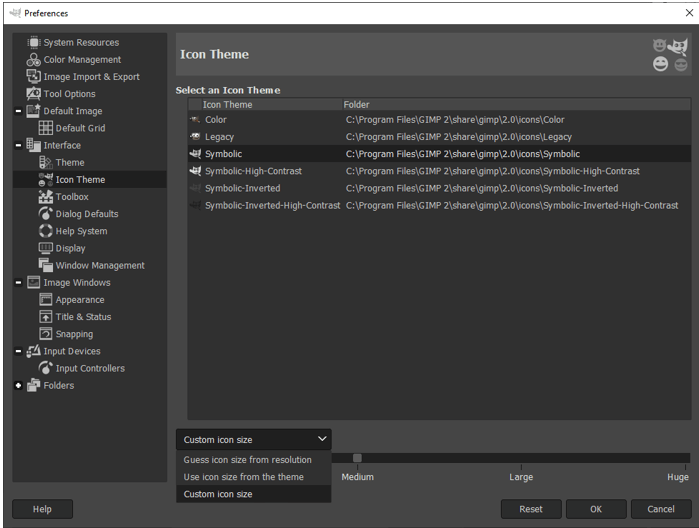699x528 pixels.
Task: Click the Cancel button
Action: (661, 509)
